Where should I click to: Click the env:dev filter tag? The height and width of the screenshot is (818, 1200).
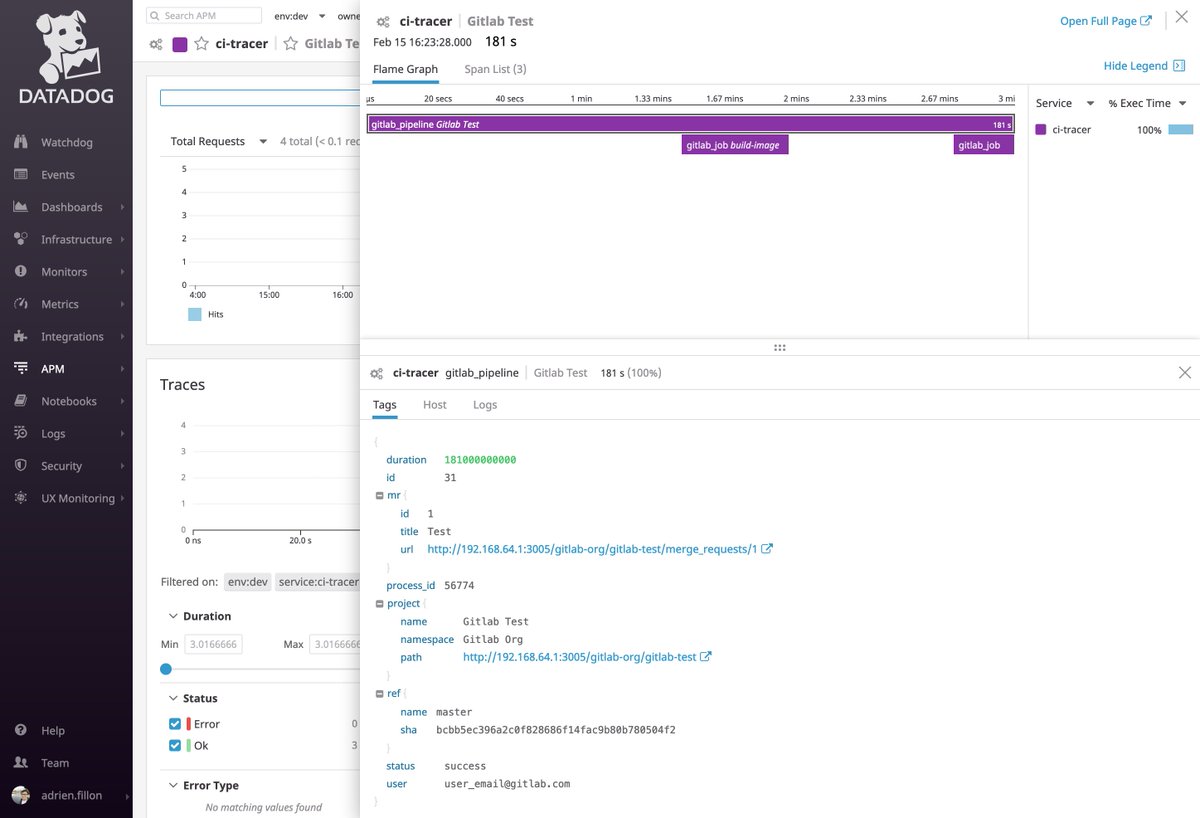tap(247, 582)
